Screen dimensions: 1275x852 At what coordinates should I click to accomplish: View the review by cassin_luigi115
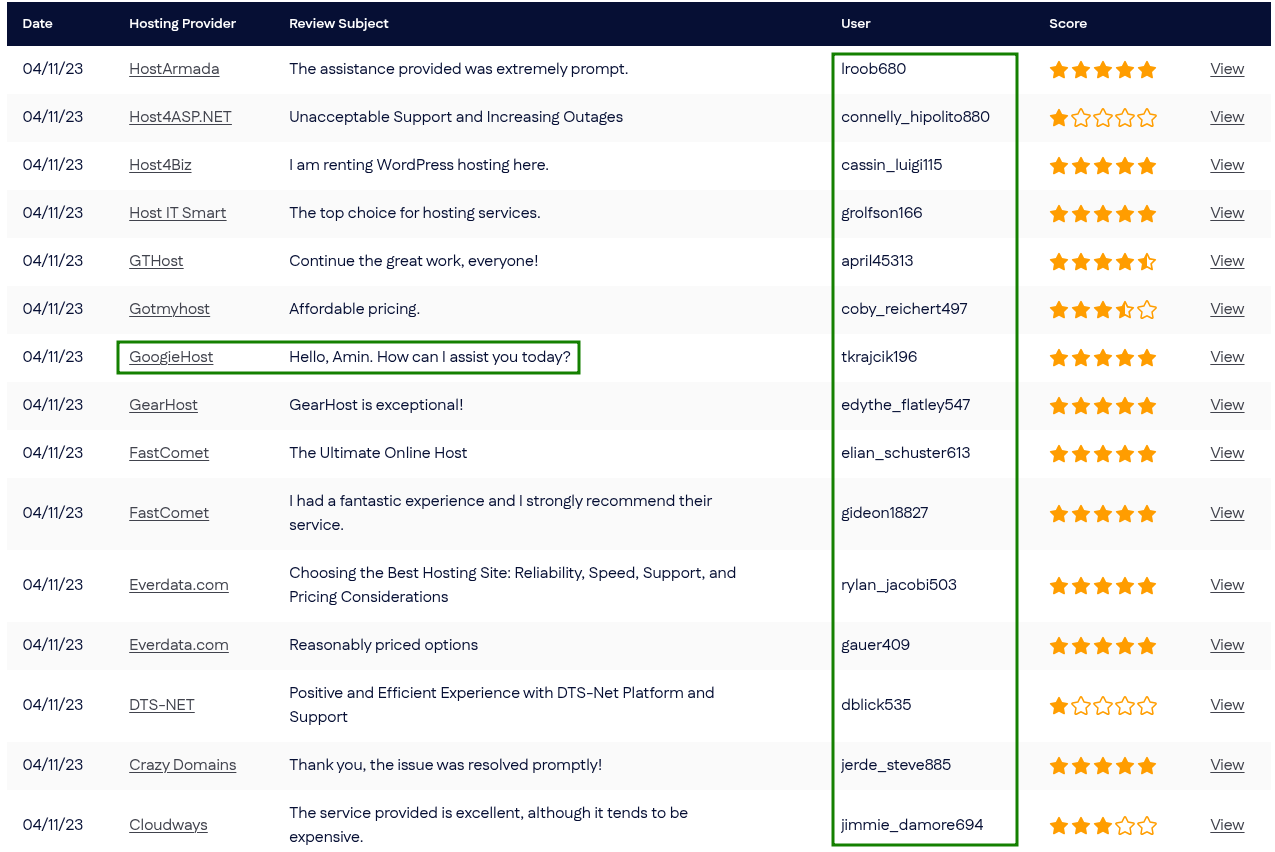click(x=1227, y=165)
